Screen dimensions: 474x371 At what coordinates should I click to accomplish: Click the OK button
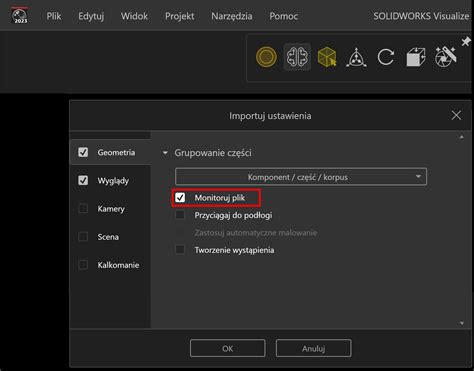click(x=228, y=348)
